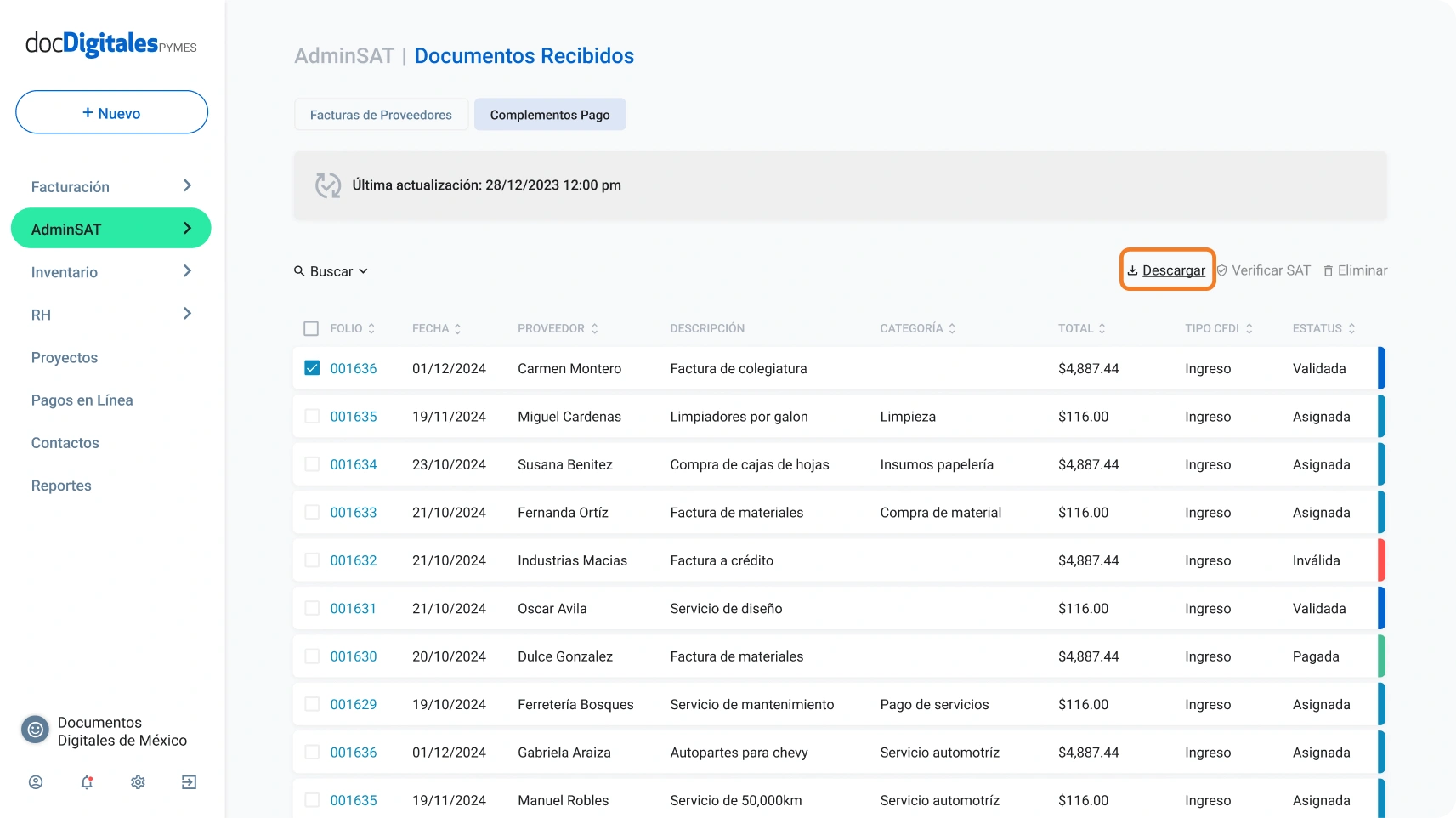Click the smiley avatar for Documentos Digitales de México
The image size is (1456, 818).
tap(35, 730)
